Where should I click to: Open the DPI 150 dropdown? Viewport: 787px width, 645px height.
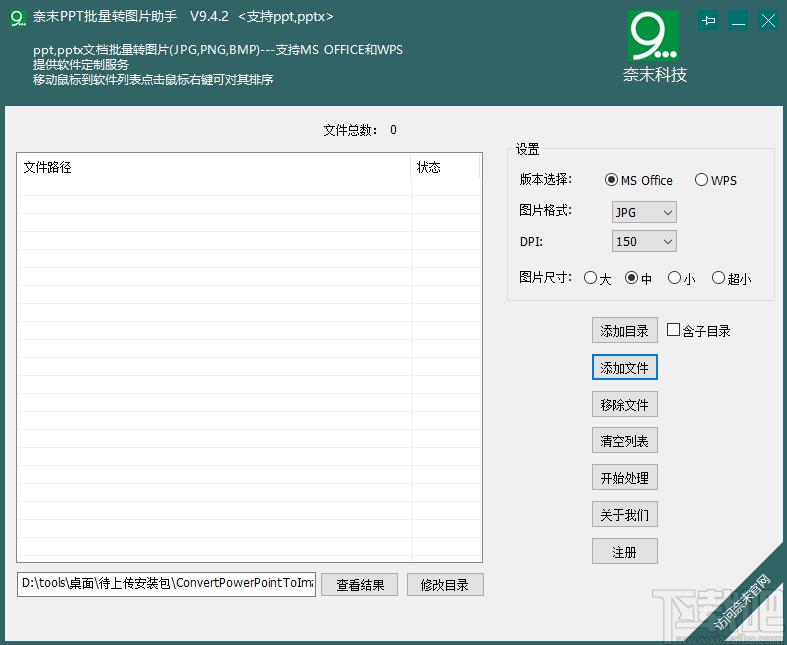644,241
